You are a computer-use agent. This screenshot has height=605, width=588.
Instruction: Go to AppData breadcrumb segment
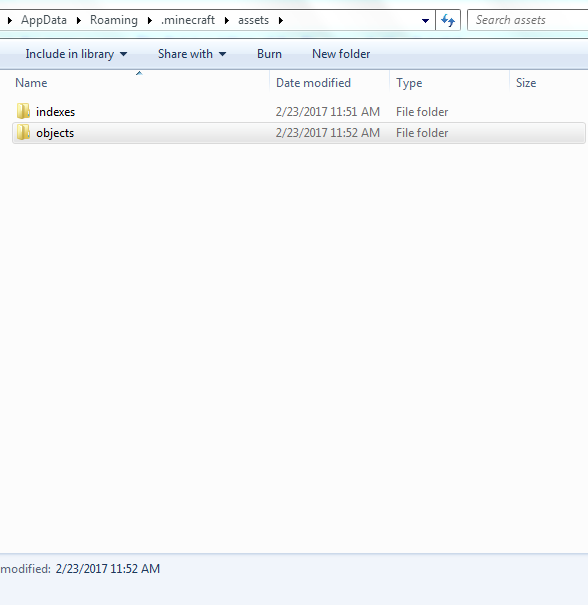[44, 20]
